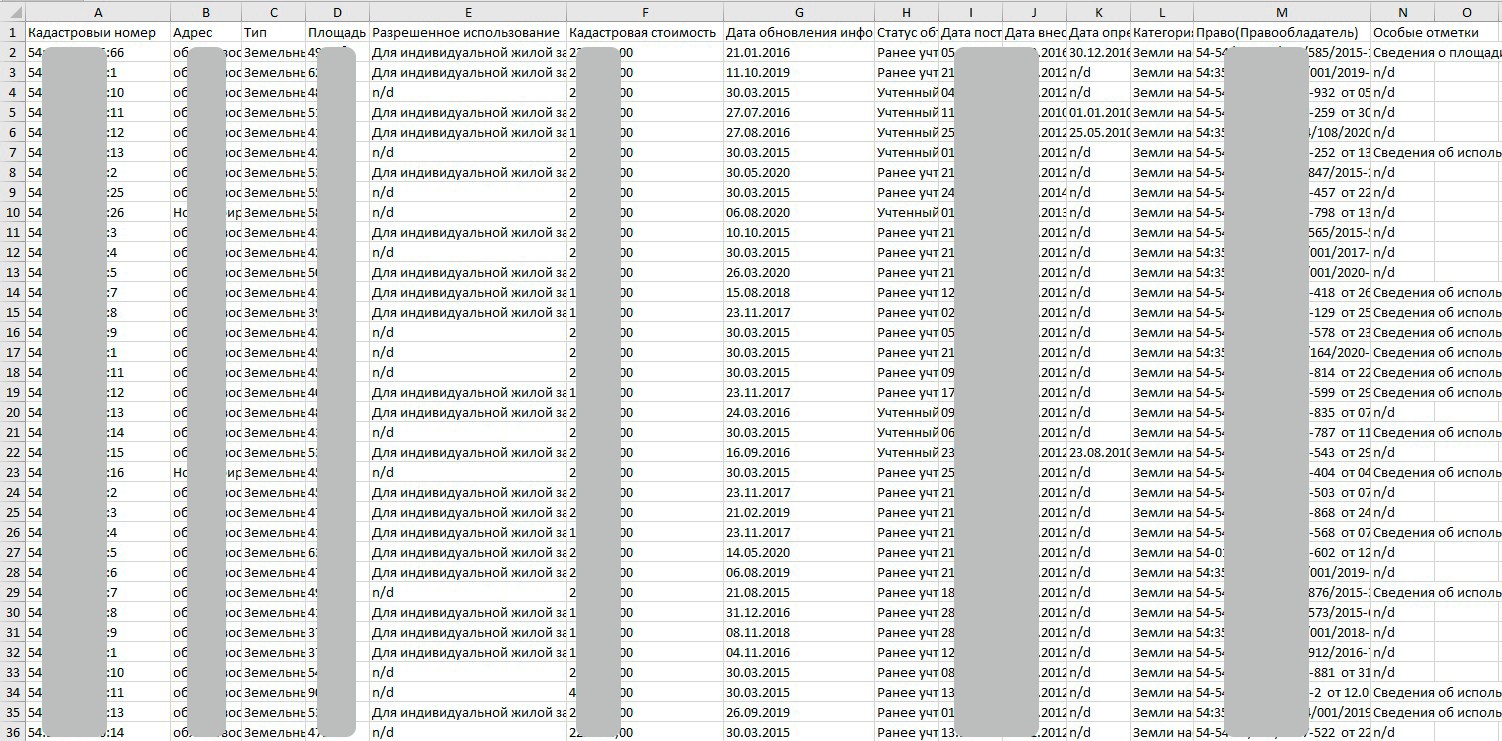1502x741 pixels.
Task: Click 'Сведения о площад' cell in row 2
Action: click(1436, 52)
